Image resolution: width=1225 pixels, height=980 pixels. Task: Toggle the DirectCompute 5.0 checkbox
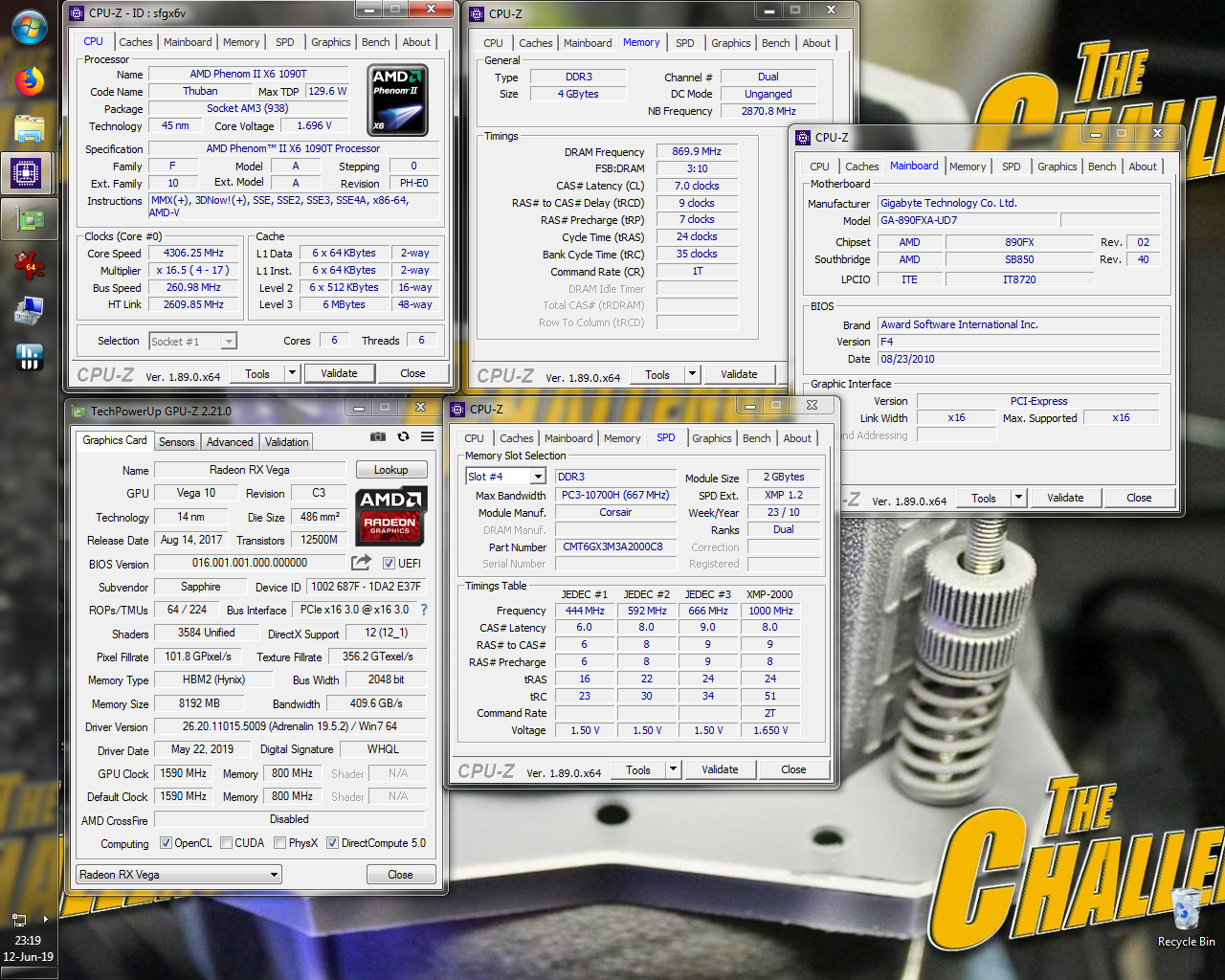point(332,843)
